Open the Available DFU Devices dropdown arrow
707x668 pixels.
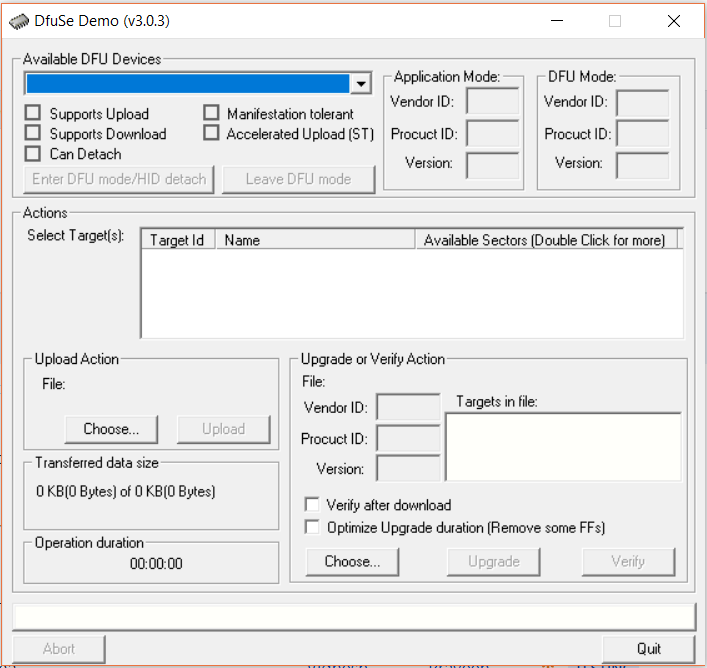361,83
